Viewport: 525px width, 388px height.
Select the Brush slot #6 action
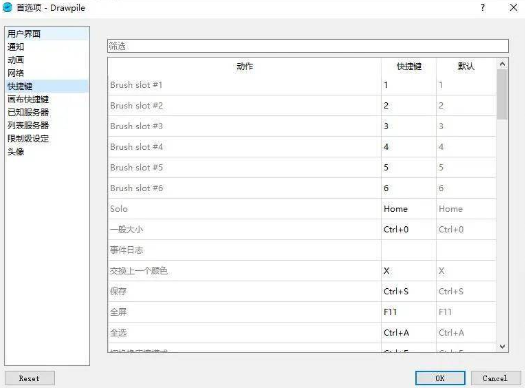click(244, 188)
